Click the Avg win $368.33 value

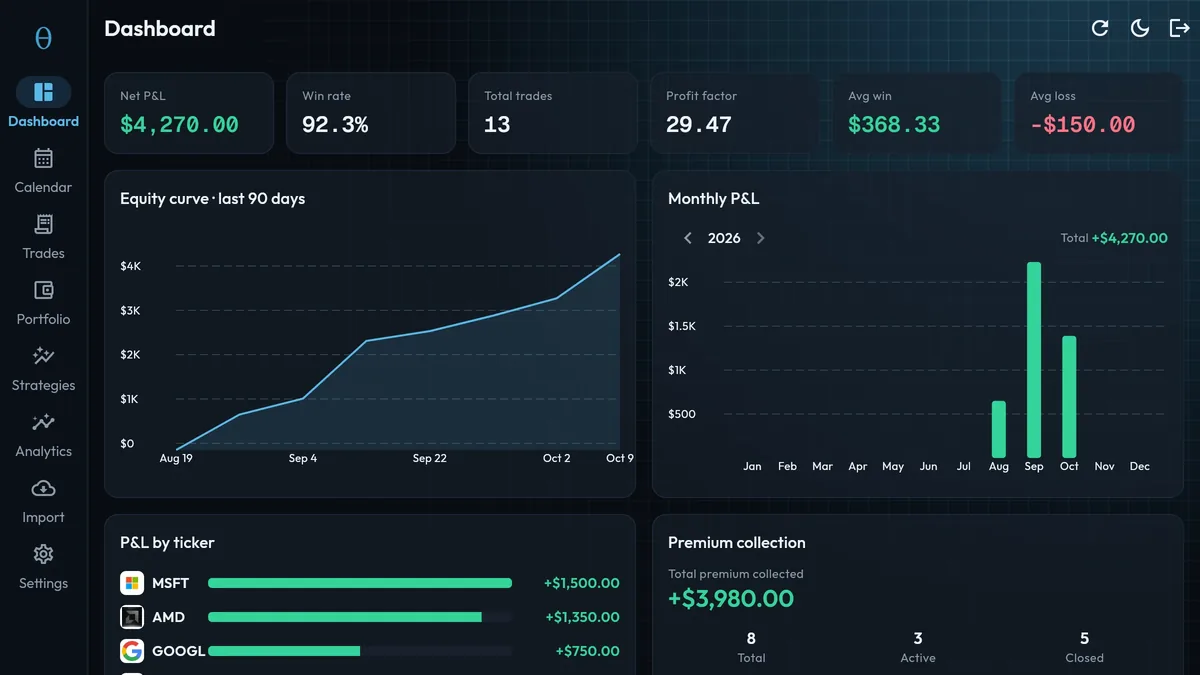894,125
